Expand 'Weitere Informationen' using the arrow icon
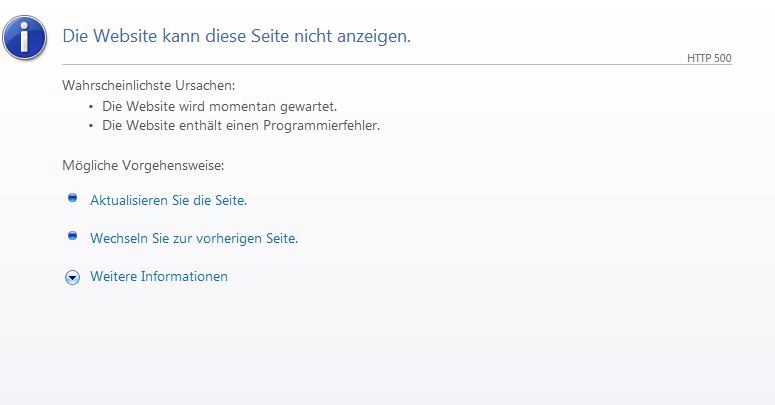775x405 pixels. pyautogui.click(x=72, y=277)
